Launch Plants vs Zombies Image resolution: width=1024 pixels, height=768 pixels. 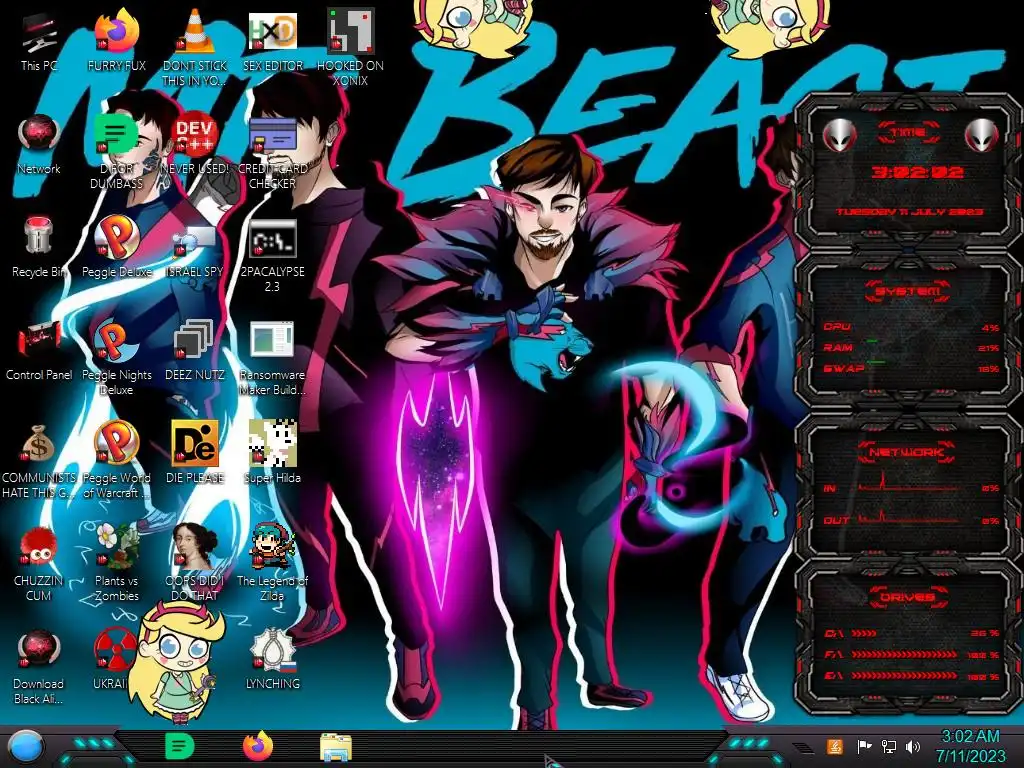point(116,563)
